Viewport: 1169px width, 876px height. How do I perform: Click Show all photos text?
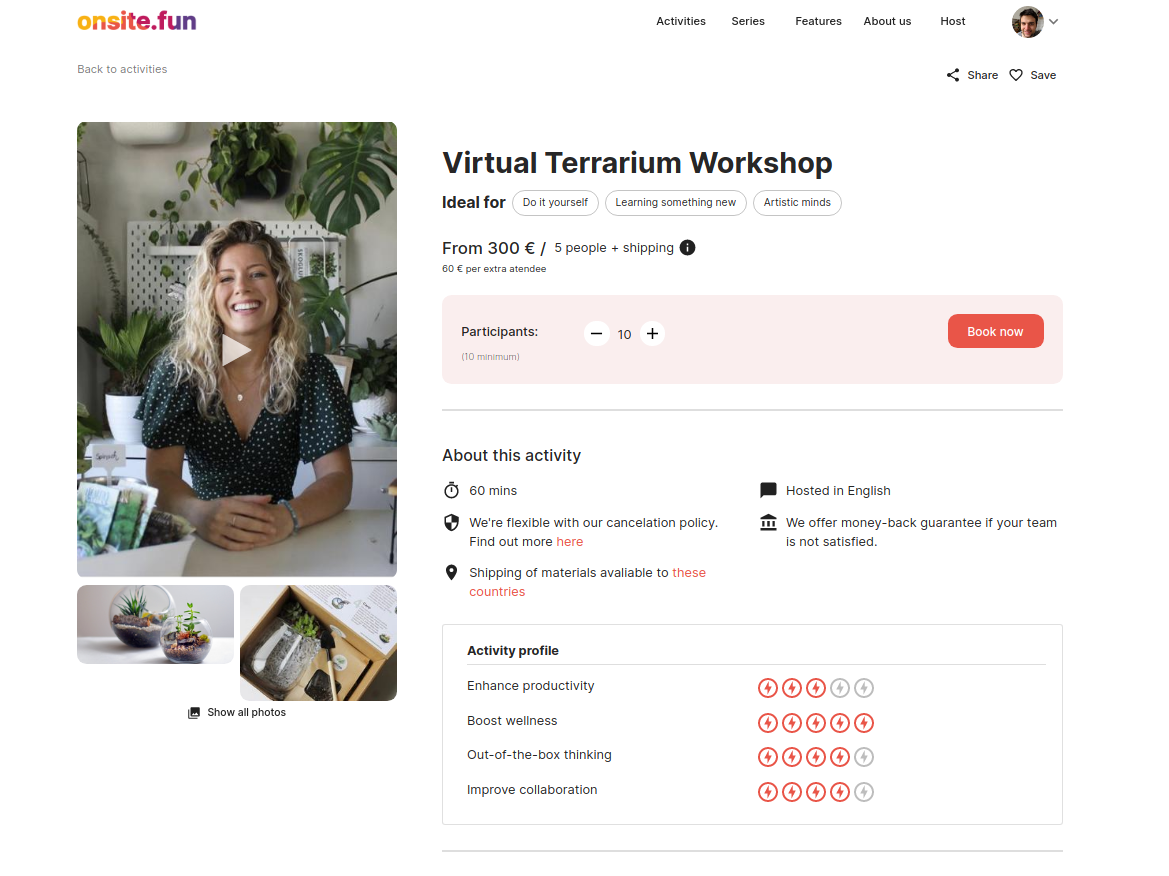point(247,712)
